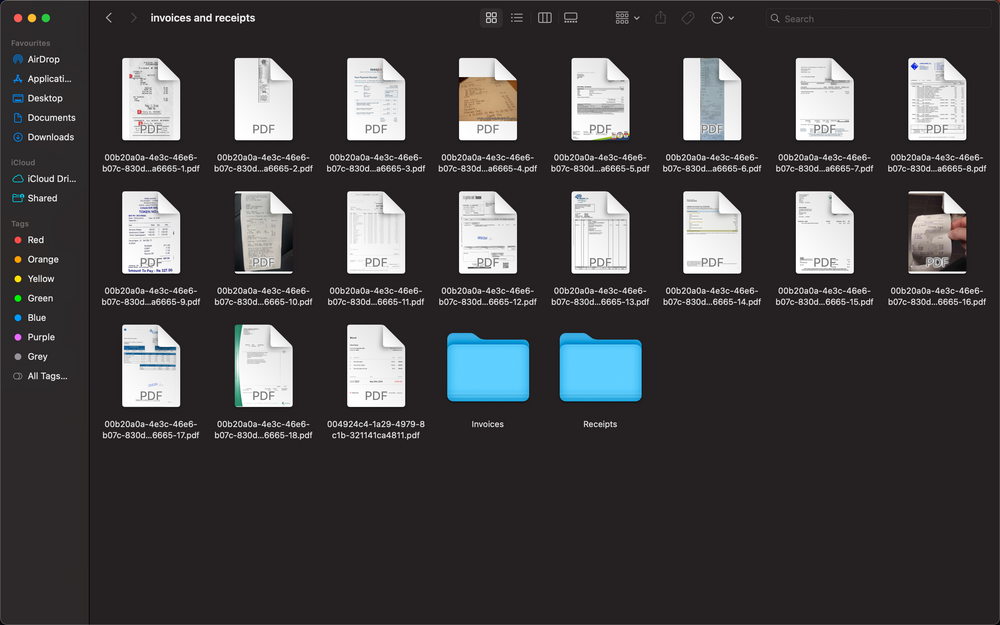Open AirDrop in the sidebar
Screen dimensions: 1000x625
tap(43, 59)
